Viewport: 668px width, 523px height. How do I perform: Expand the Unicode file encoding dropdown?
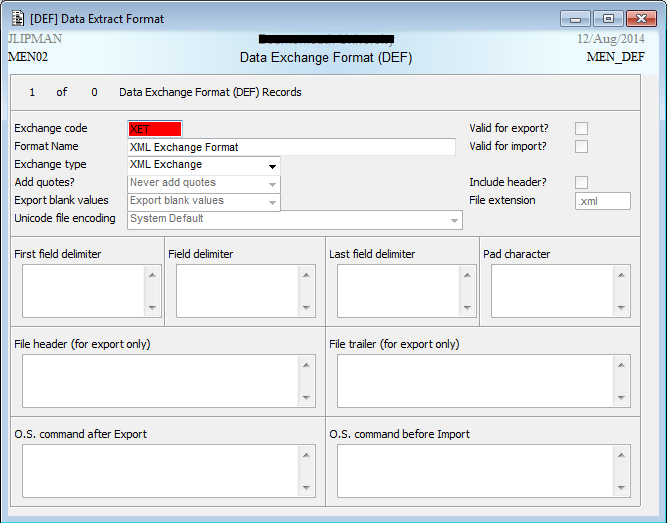point(453,219)
